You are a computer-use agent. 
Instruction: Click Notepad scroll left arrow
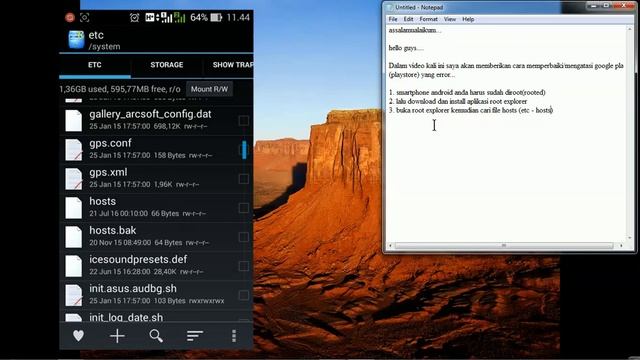coord(391,245)
